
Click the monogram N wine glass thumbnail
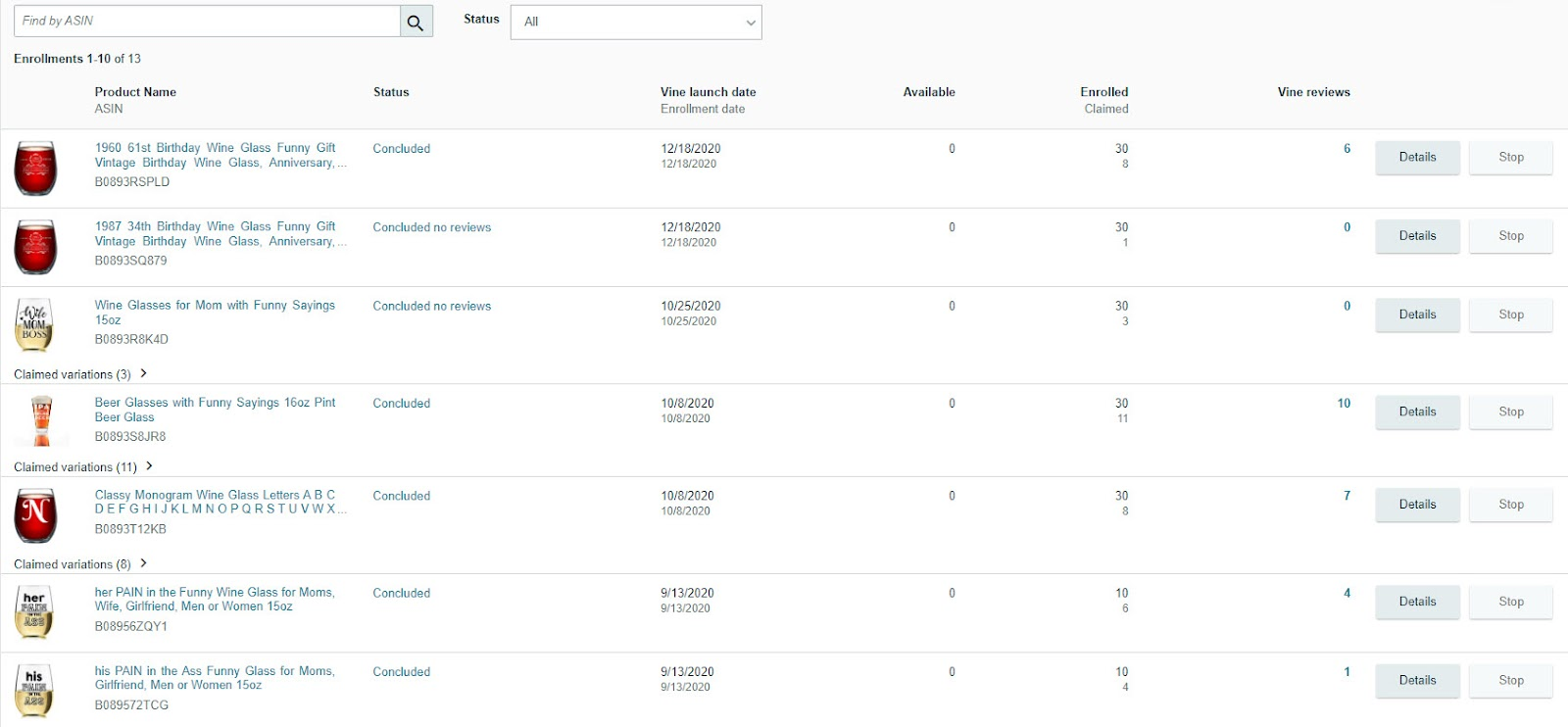click(x=35, y=514)
